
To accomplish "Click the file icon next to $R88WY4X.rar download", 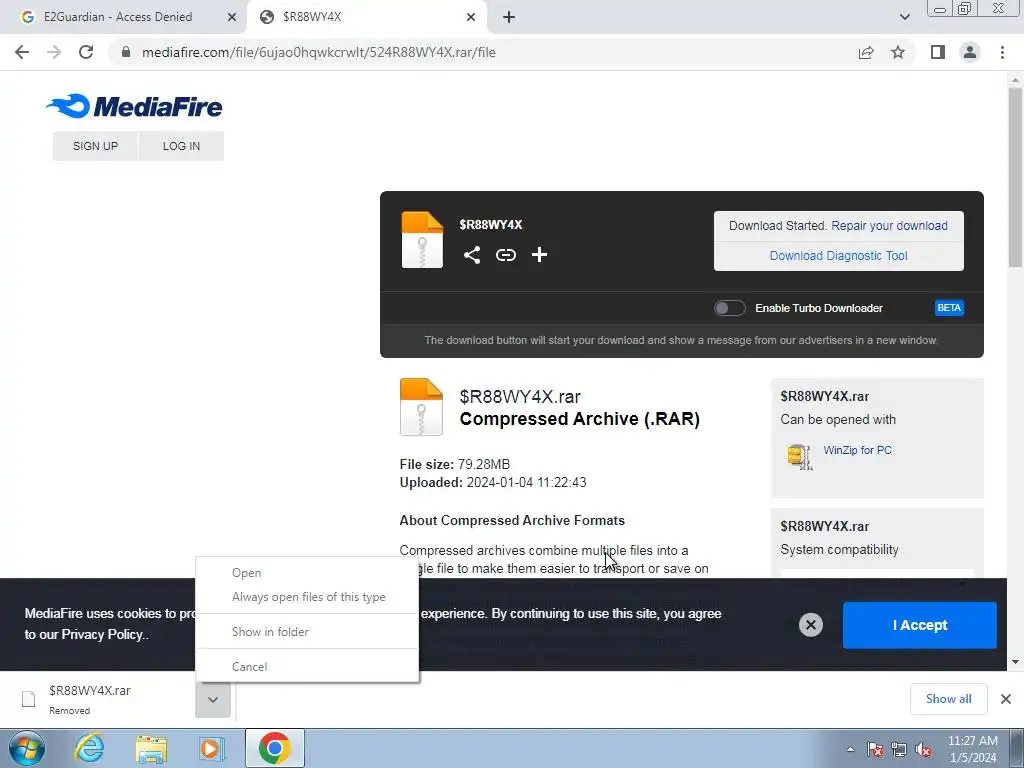I will [x=29, y=699].
